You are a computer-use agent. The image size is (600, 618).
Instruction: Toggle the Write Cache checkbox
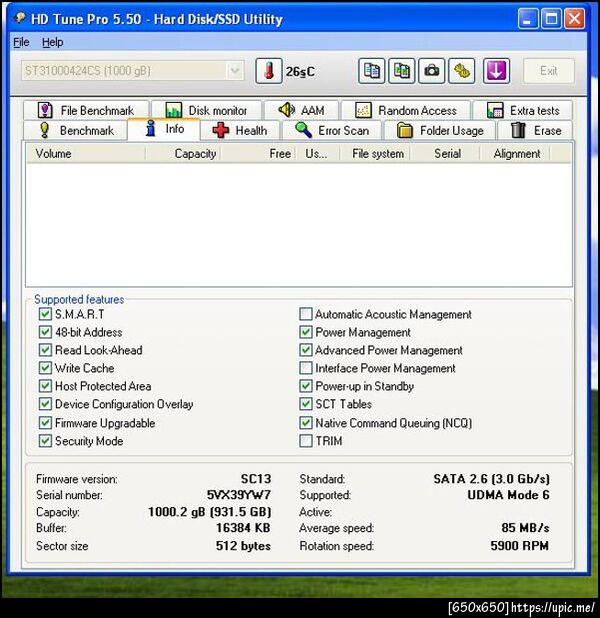click(x=45, y=368)
